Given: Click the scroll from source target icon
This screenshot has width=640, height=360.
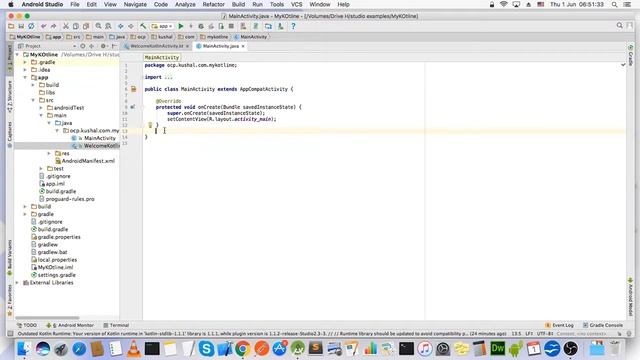Looking at the screenshot, I should coord(83,46).
